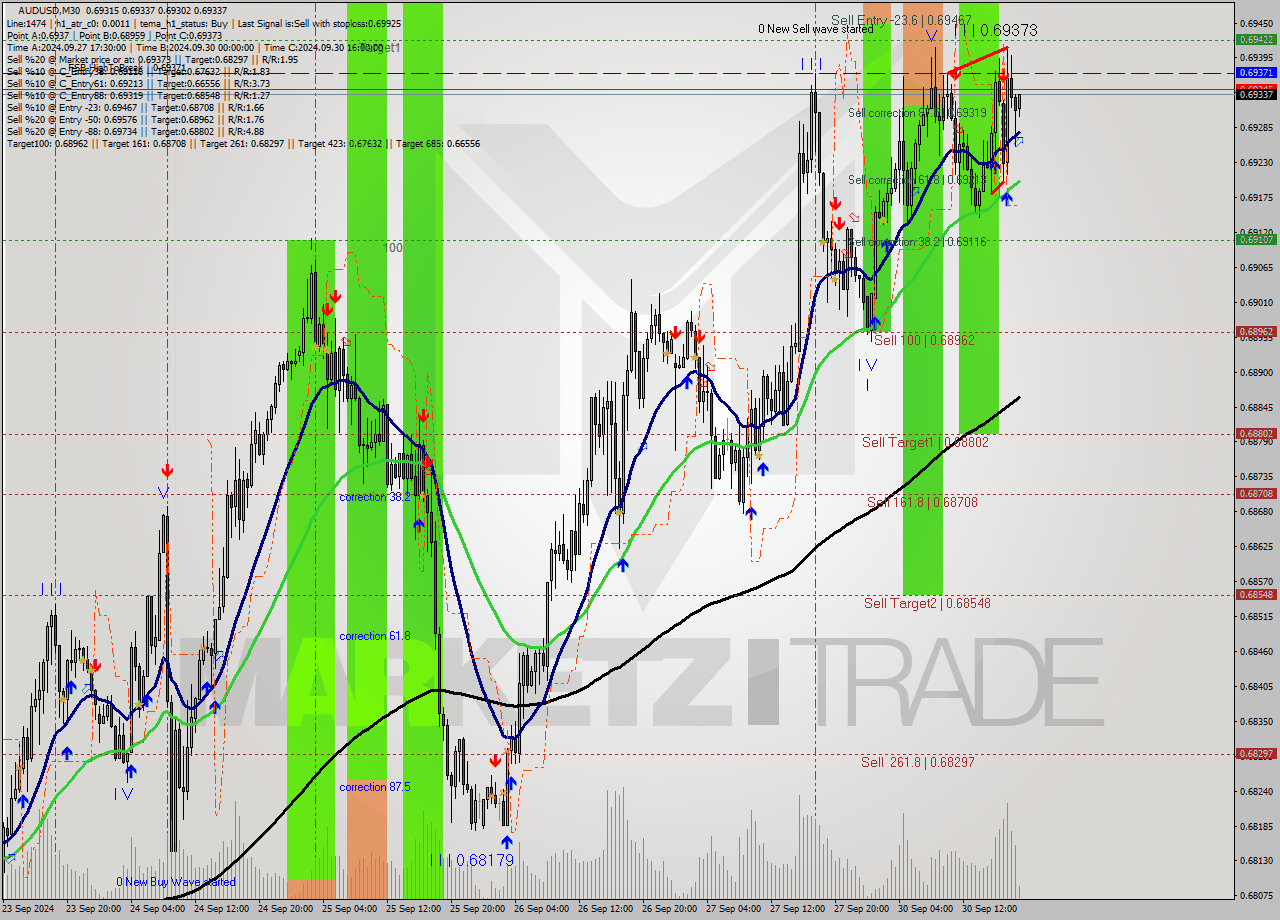
Task: Select the 'Sell %20 @ Entry -88: 0.69734' line
Action: (135, 132)
